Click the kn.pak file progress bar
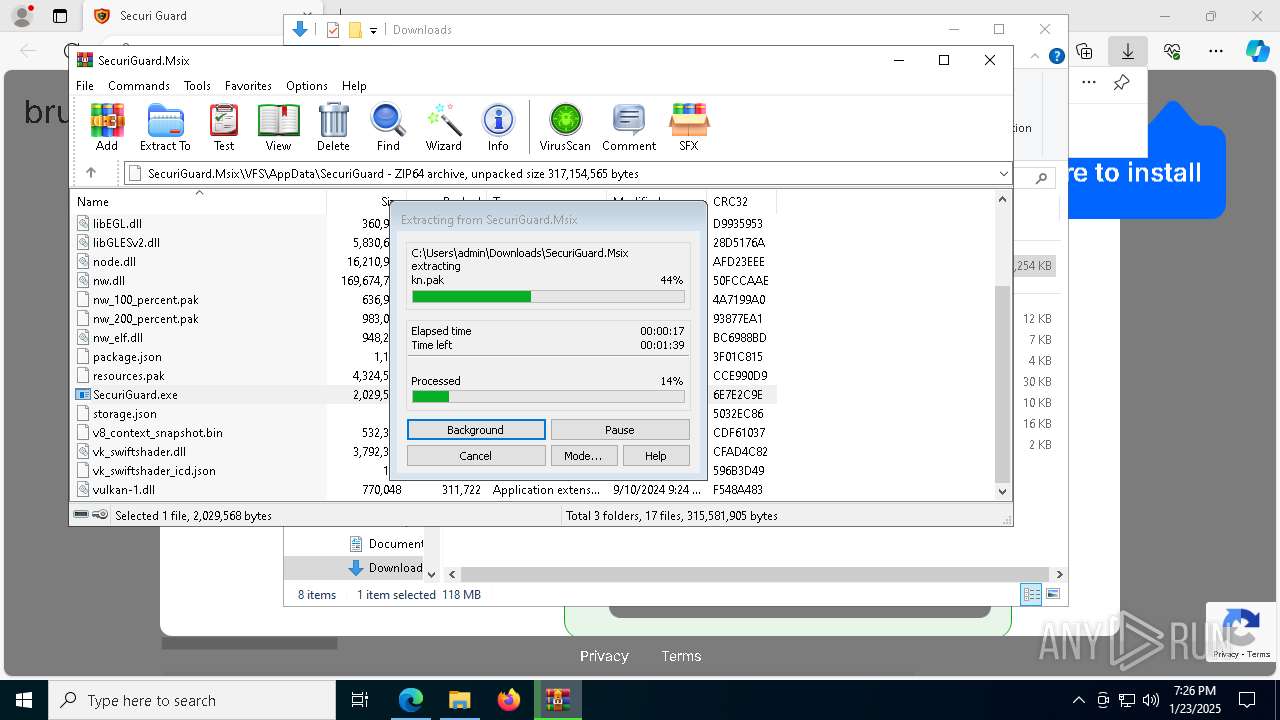Screen dimensions: 1280x720 coord(548,296)
